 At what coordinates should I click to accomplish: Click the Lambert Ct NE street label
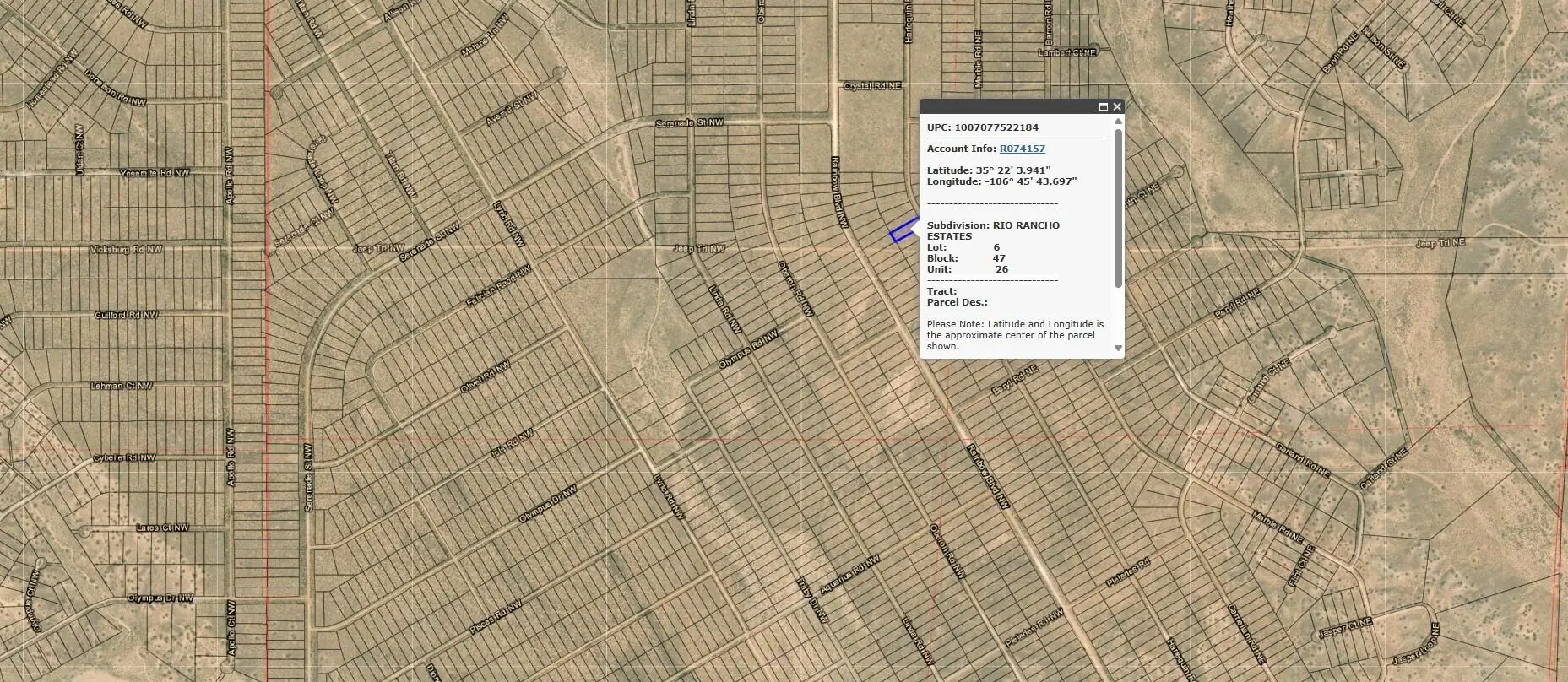[x=1066, y=52]
